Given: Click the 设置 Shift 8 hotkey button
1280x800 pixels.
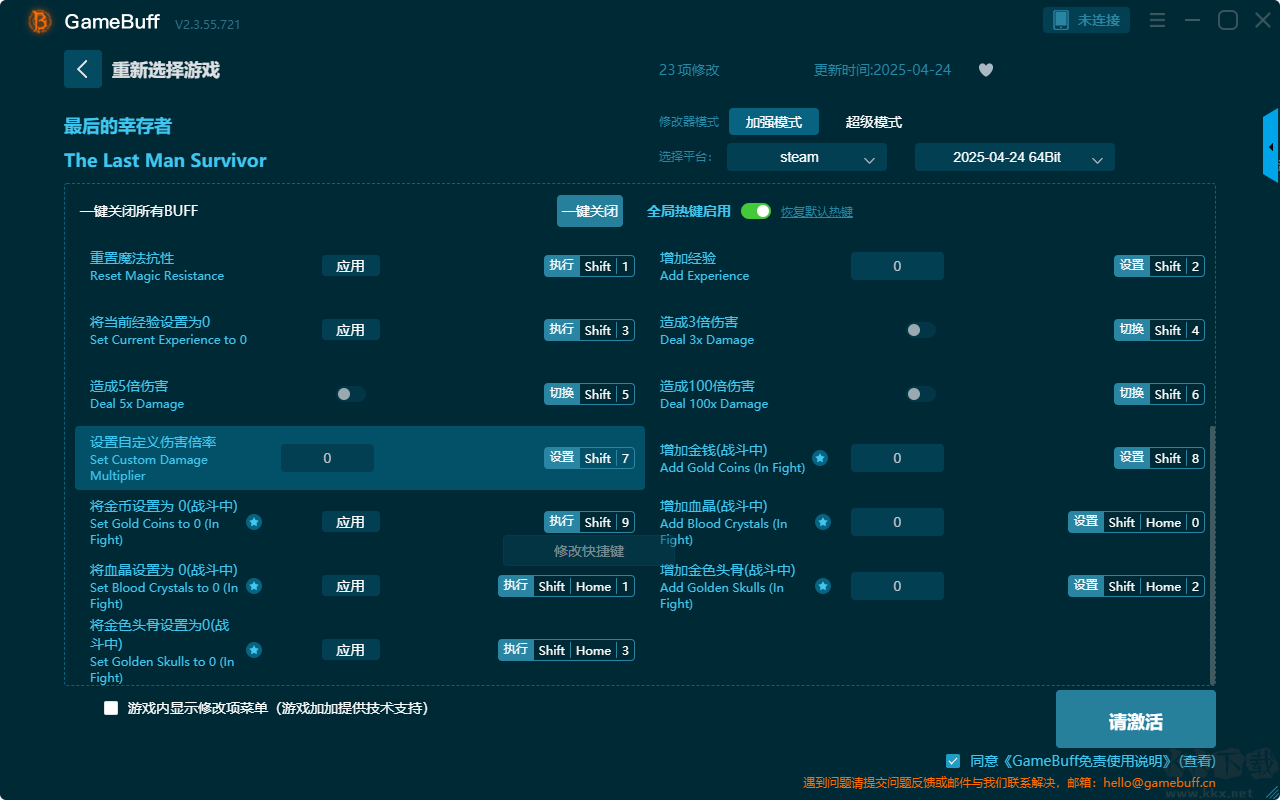Looking at the screenshot, I should pyautogui.click(x=1160, y=458).
